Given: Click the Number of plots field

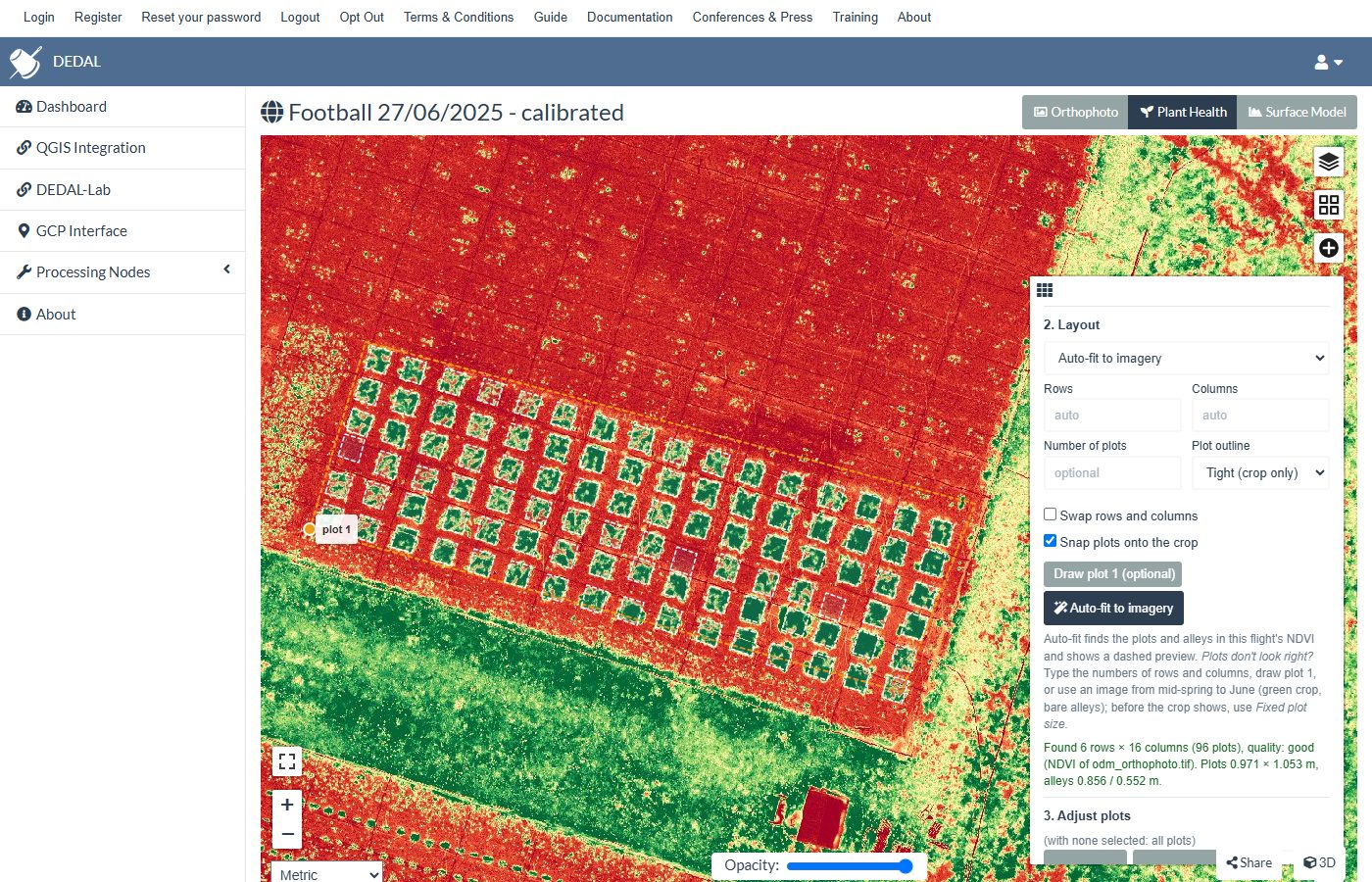Looking at the screenshot, I should coord(1112,472).
